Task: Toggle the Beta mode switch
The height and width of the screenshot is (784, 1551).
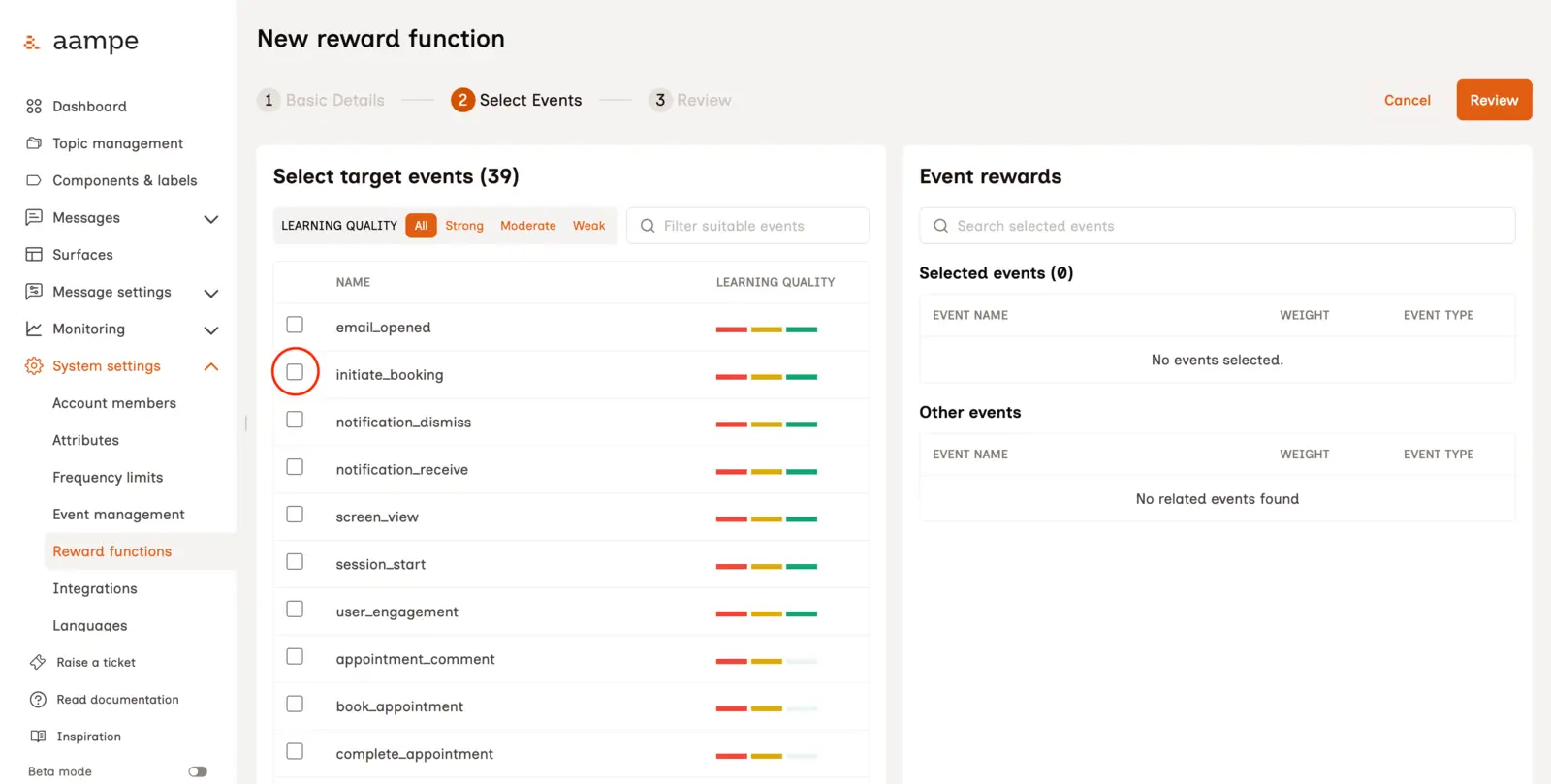Action: [198, 771]
